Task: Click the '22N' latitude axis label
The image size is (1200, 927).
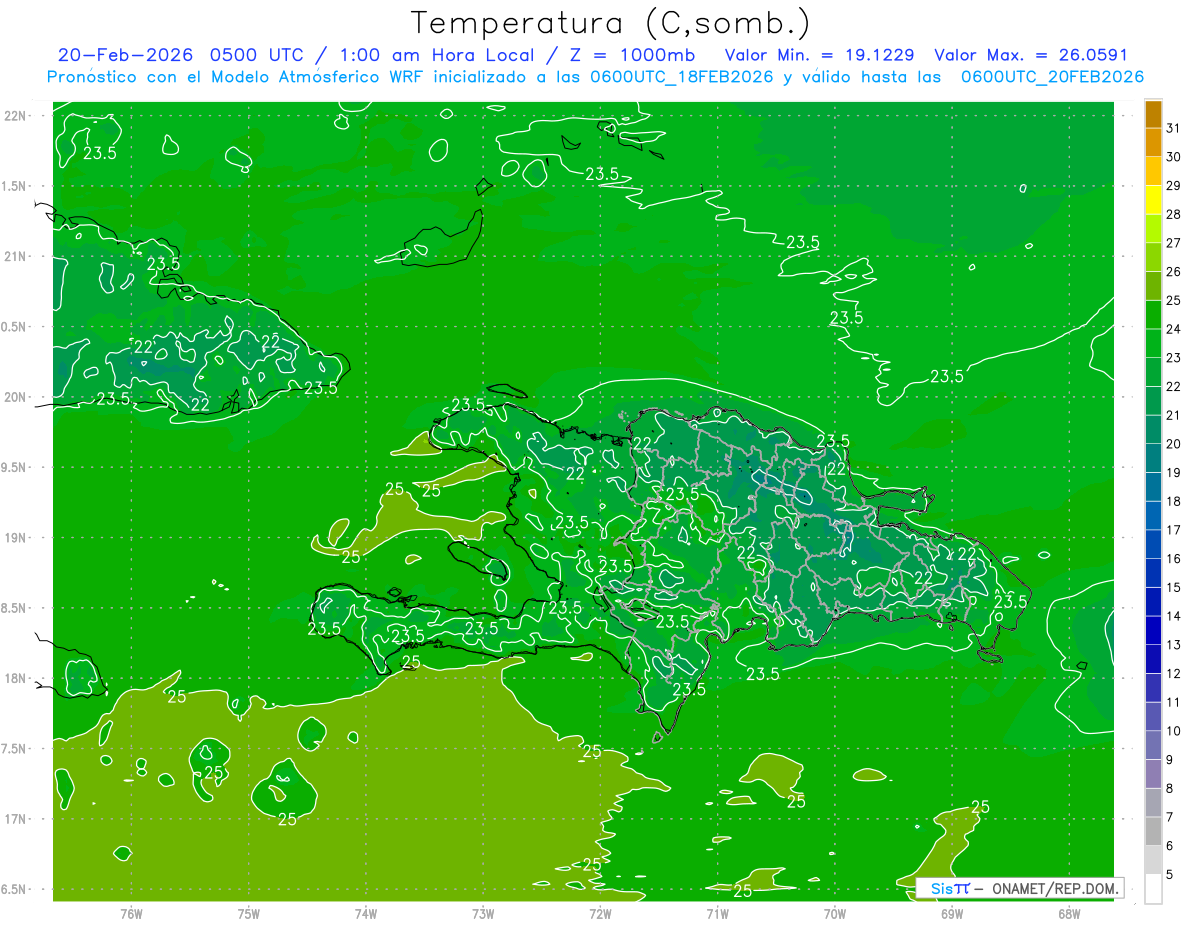Action: (17, 115)
